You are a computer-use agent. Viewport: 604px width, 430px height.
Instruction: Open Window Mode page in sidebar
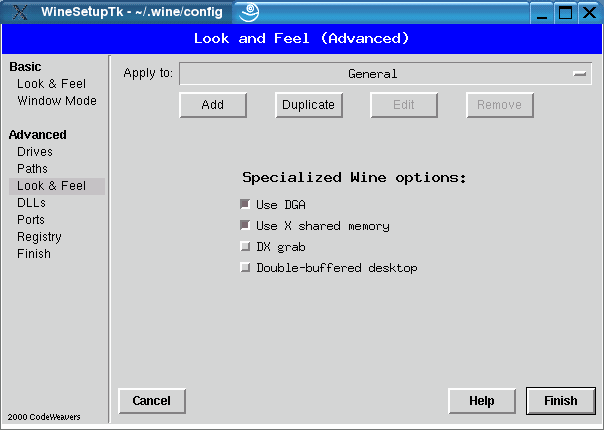(57, 101)
